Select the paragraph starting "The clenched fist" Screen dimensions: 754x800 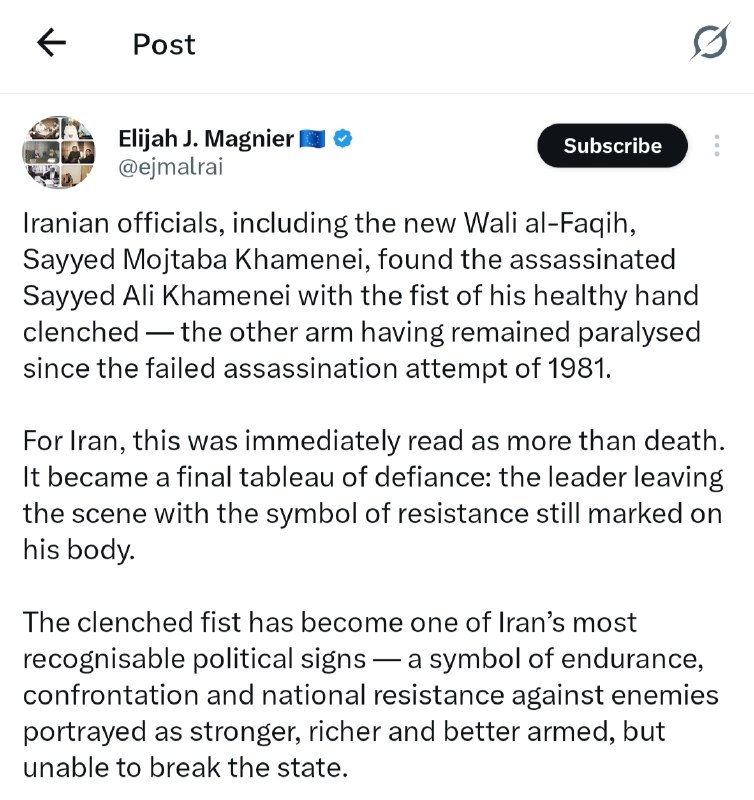[371, 695]
